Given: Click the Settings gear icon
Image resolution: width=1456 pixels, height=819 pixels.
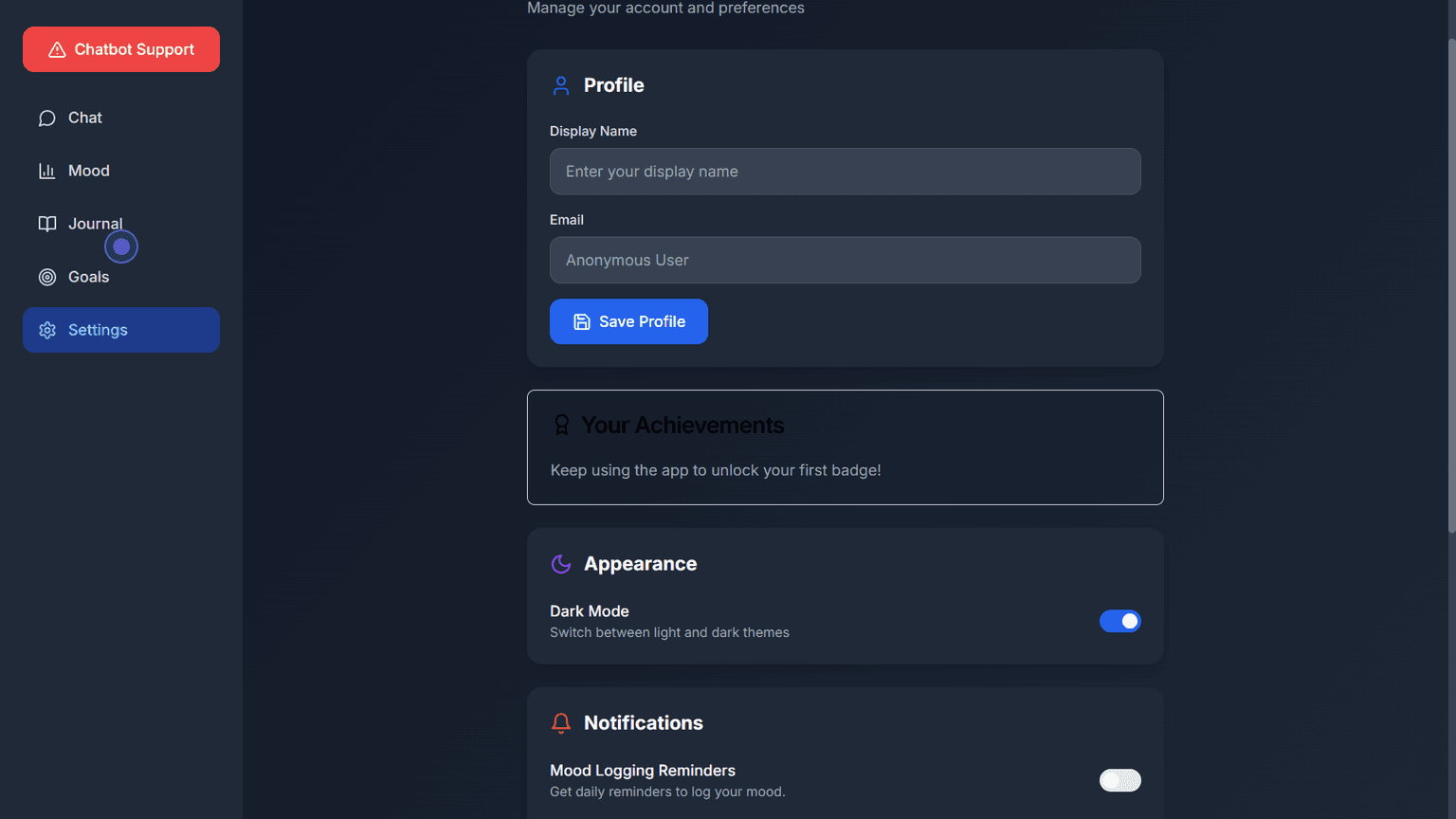Looking at the screenshot, I should point(46,330).
